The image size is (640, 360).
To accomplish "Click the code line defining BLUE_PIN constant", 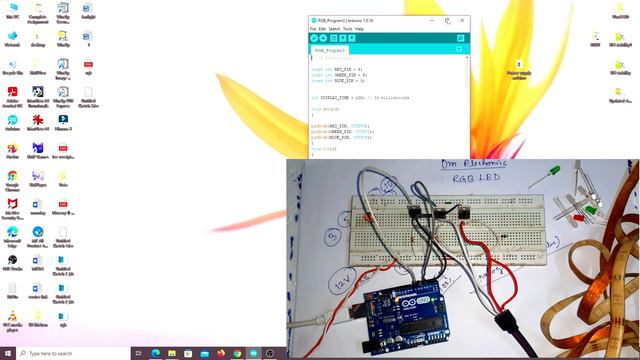I will (338, 81).
